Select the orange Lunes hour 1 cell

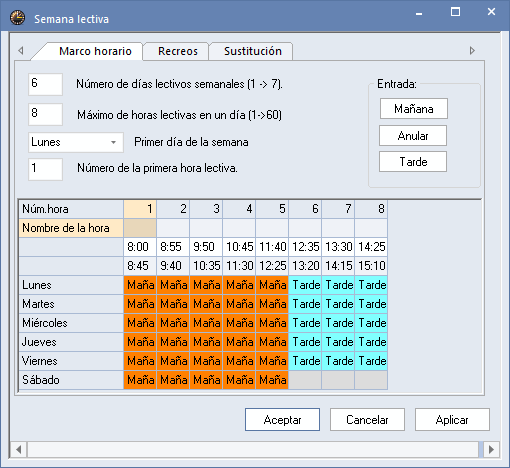tap(140, 285)
